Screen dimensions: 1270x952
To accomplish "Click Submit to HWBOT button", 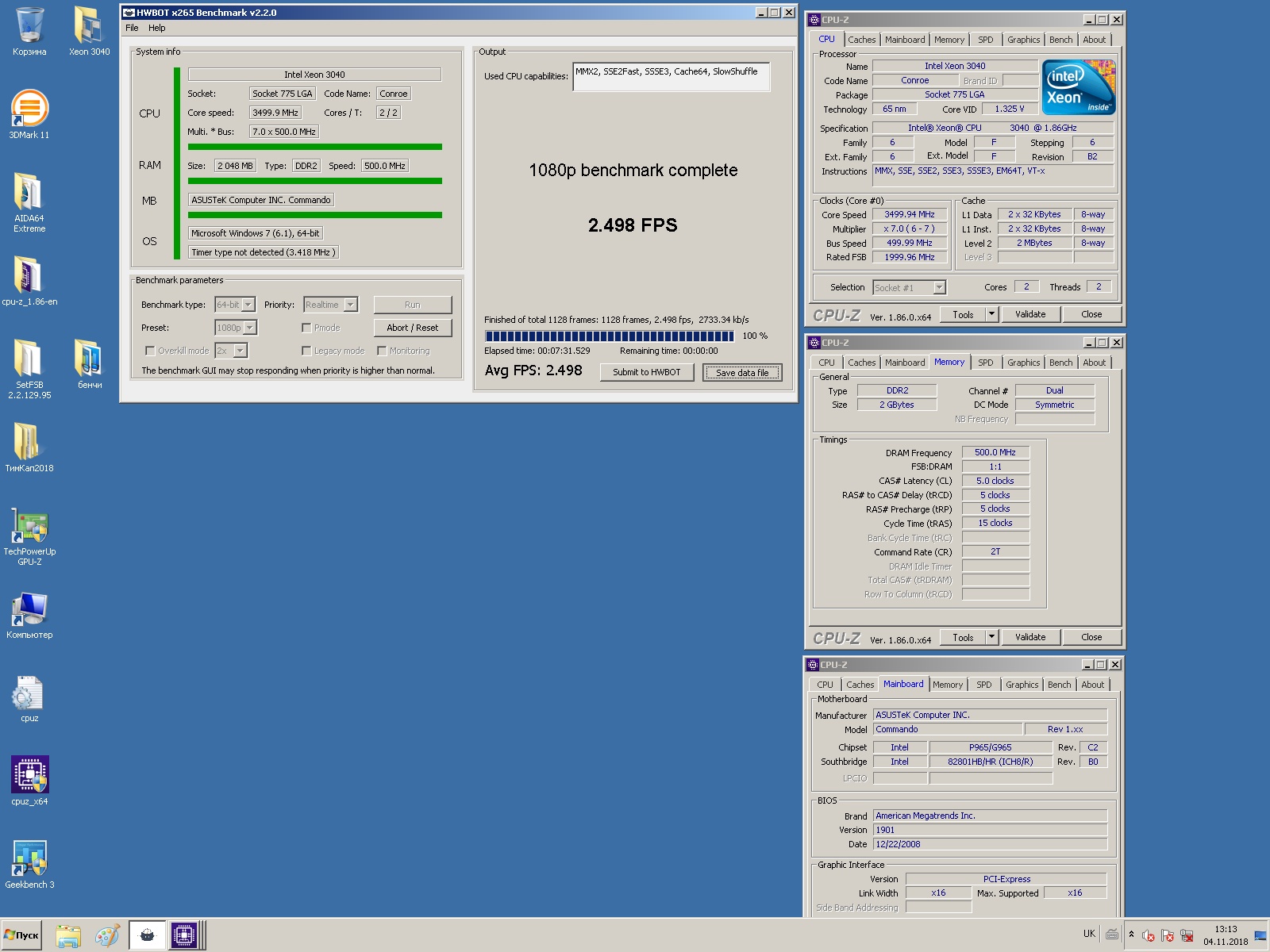I will tap(647, 372).
